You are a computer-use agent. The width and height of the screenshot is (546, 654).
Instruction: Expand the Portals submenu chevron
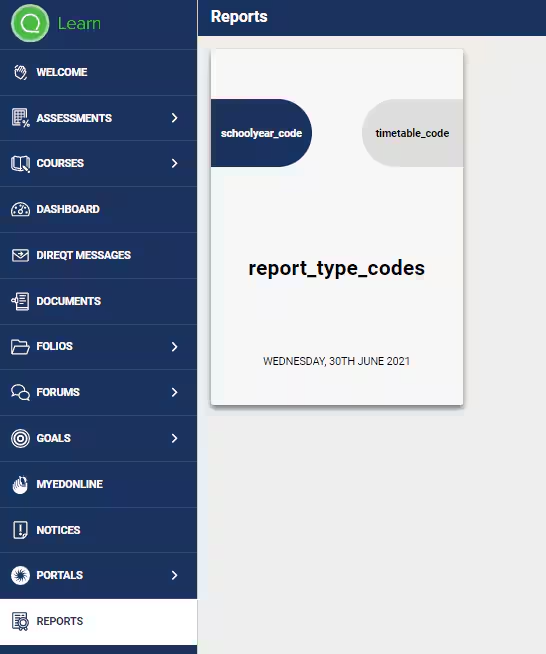coord(175,575)
